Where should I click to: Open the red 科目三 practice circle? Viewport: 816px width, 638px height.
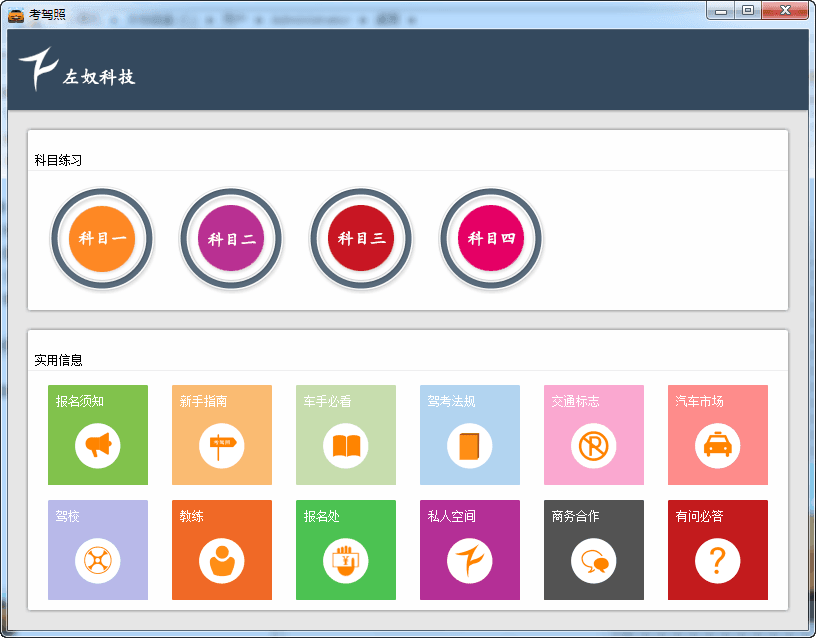pyautogui.click(x=361, y=239)
